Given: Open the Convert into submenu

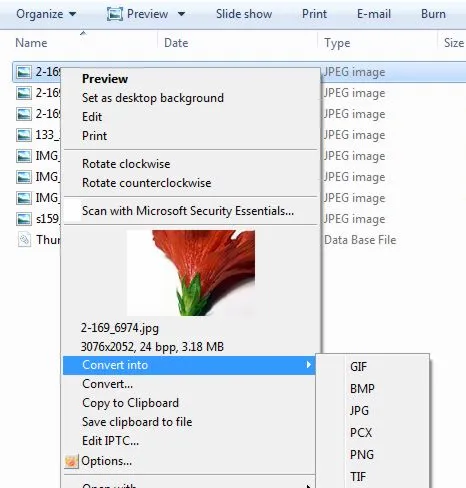Looking at the screenshot, I should pyautogui.click(x=189, y=365).
